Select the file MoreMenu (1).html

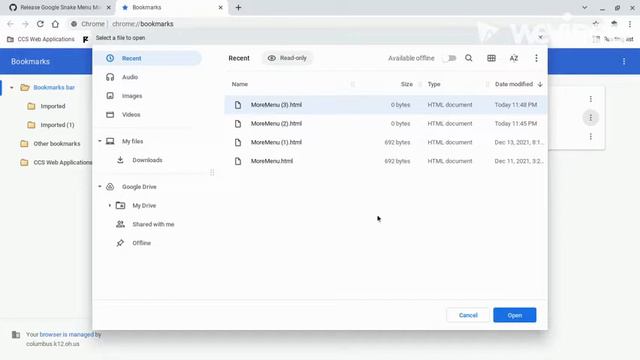click(x=386, y=142)
